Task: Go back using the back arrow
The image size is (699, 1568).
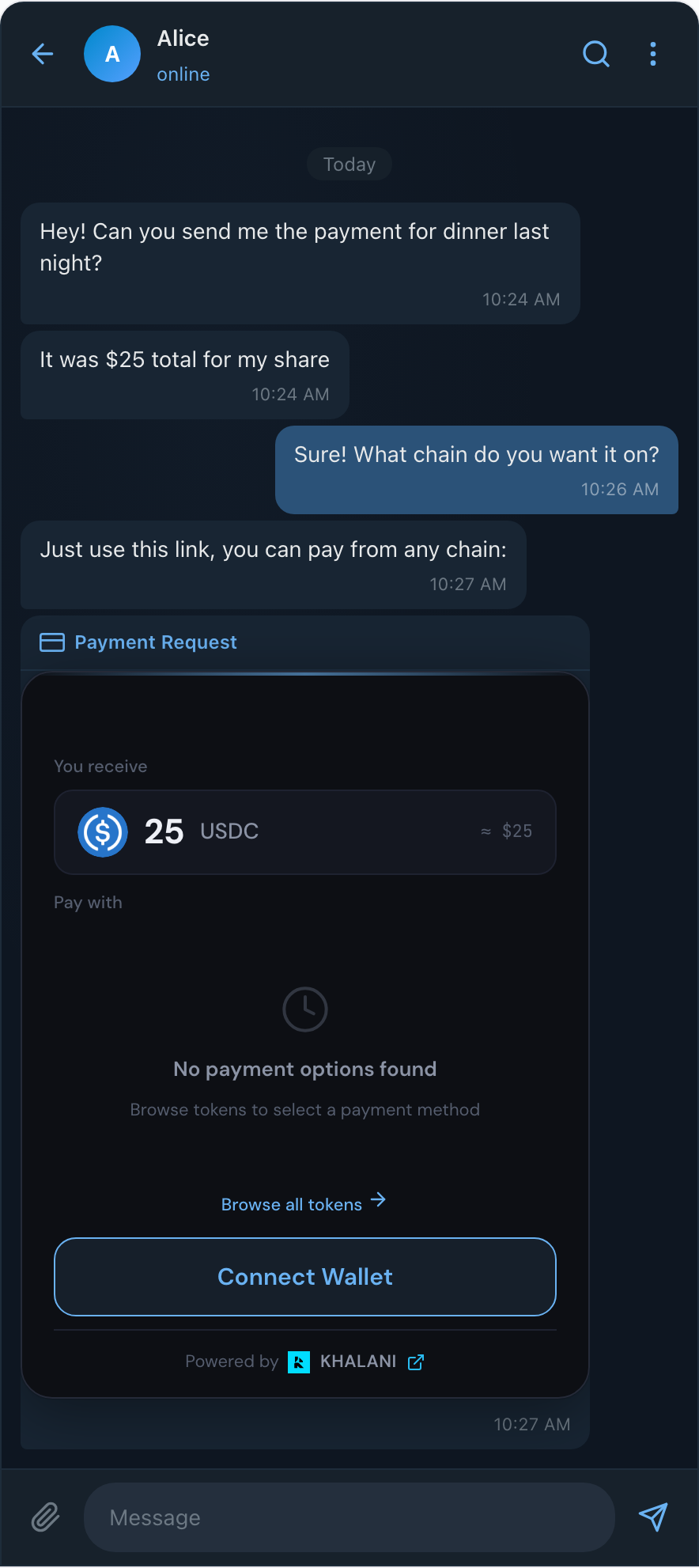Action: 42,54
